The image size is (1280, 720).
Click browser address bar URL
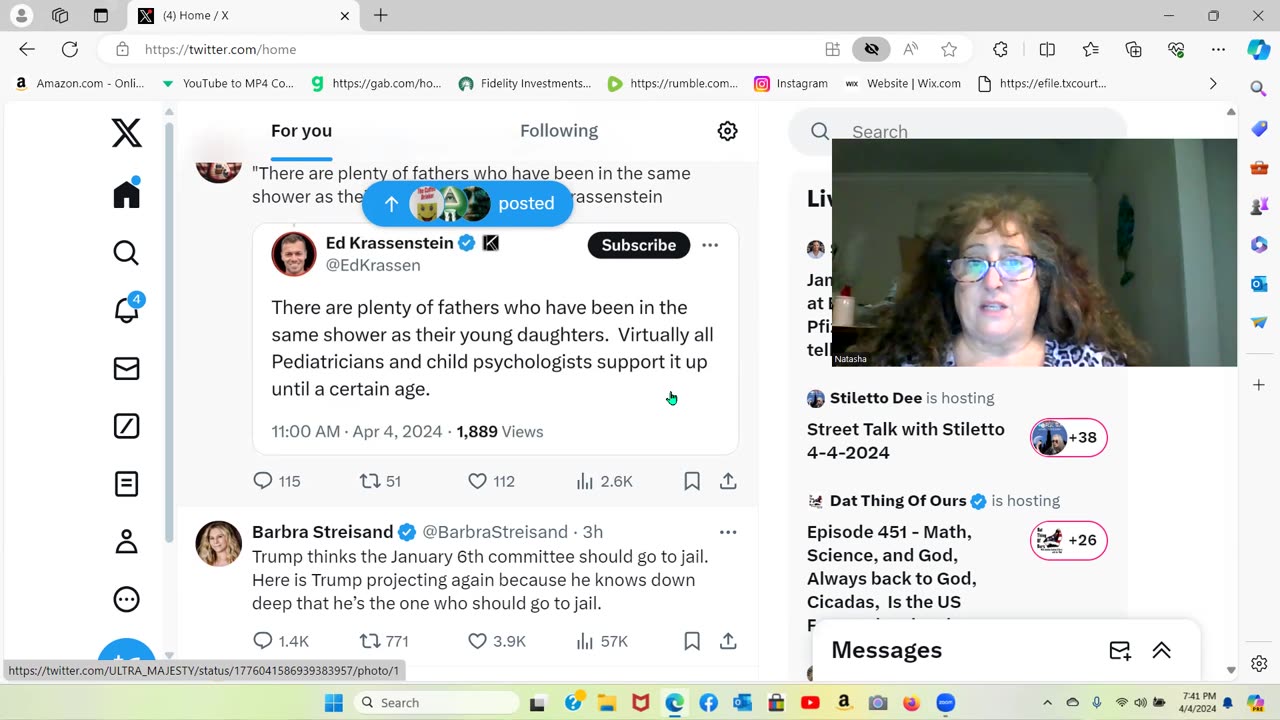point(220,49)
